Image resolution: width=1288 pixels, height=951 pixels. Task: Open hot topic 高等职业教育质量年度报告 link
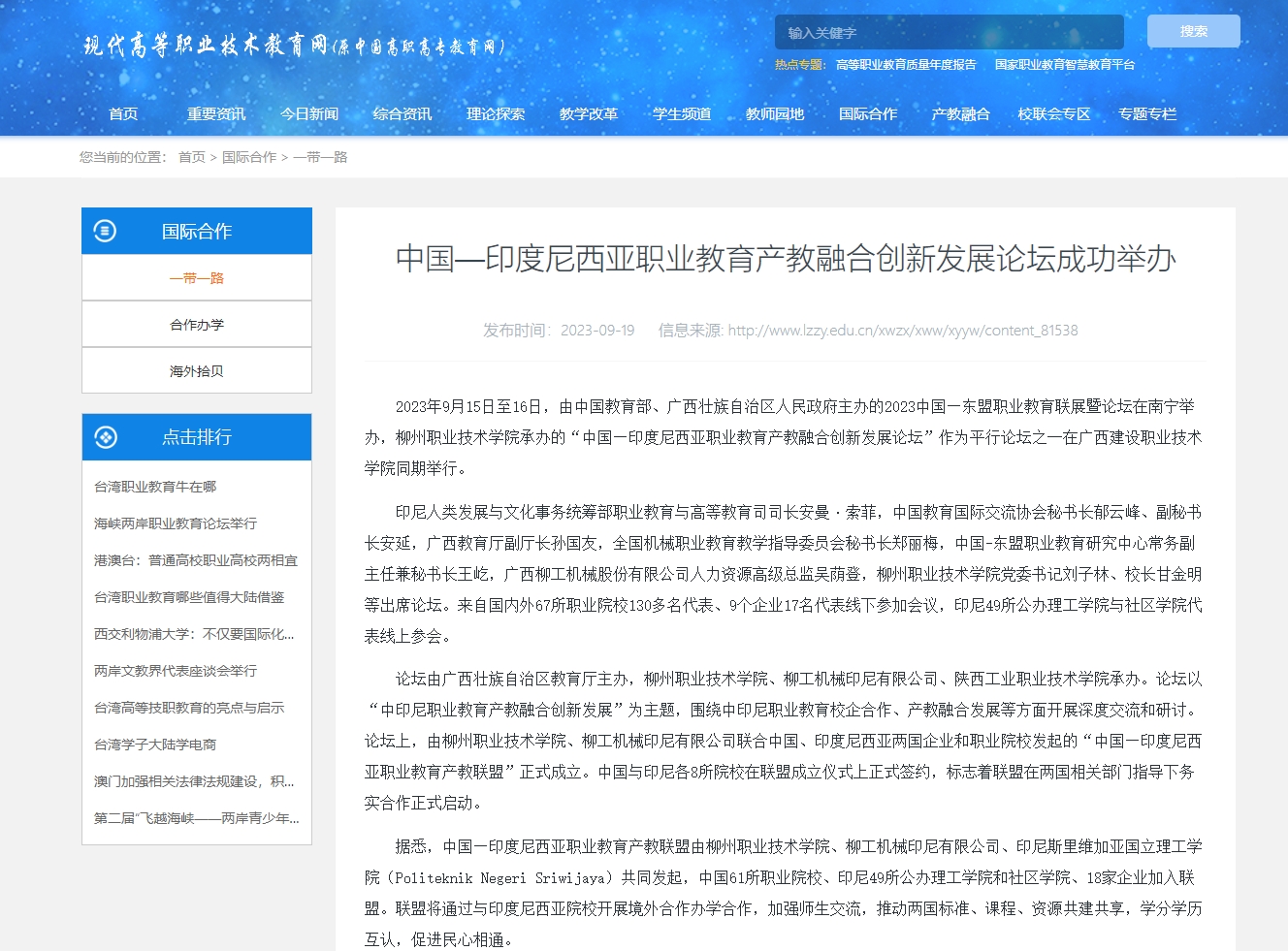[x=906, y=65]
